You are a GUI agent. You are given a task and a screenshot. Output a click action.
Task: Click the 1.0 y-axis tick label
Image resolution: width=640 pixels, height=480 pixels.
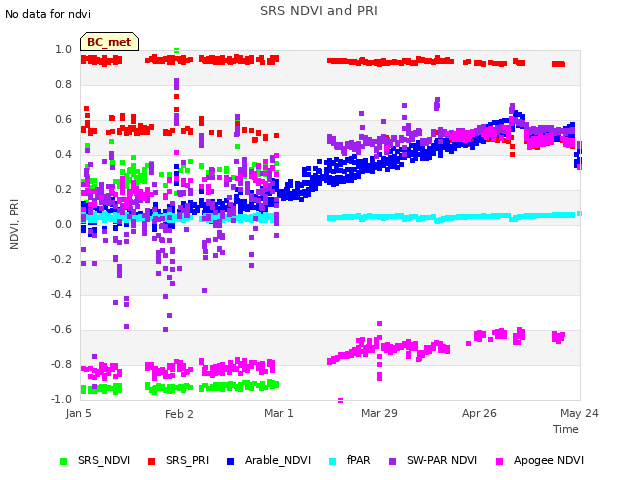click(x=63, y=49)
